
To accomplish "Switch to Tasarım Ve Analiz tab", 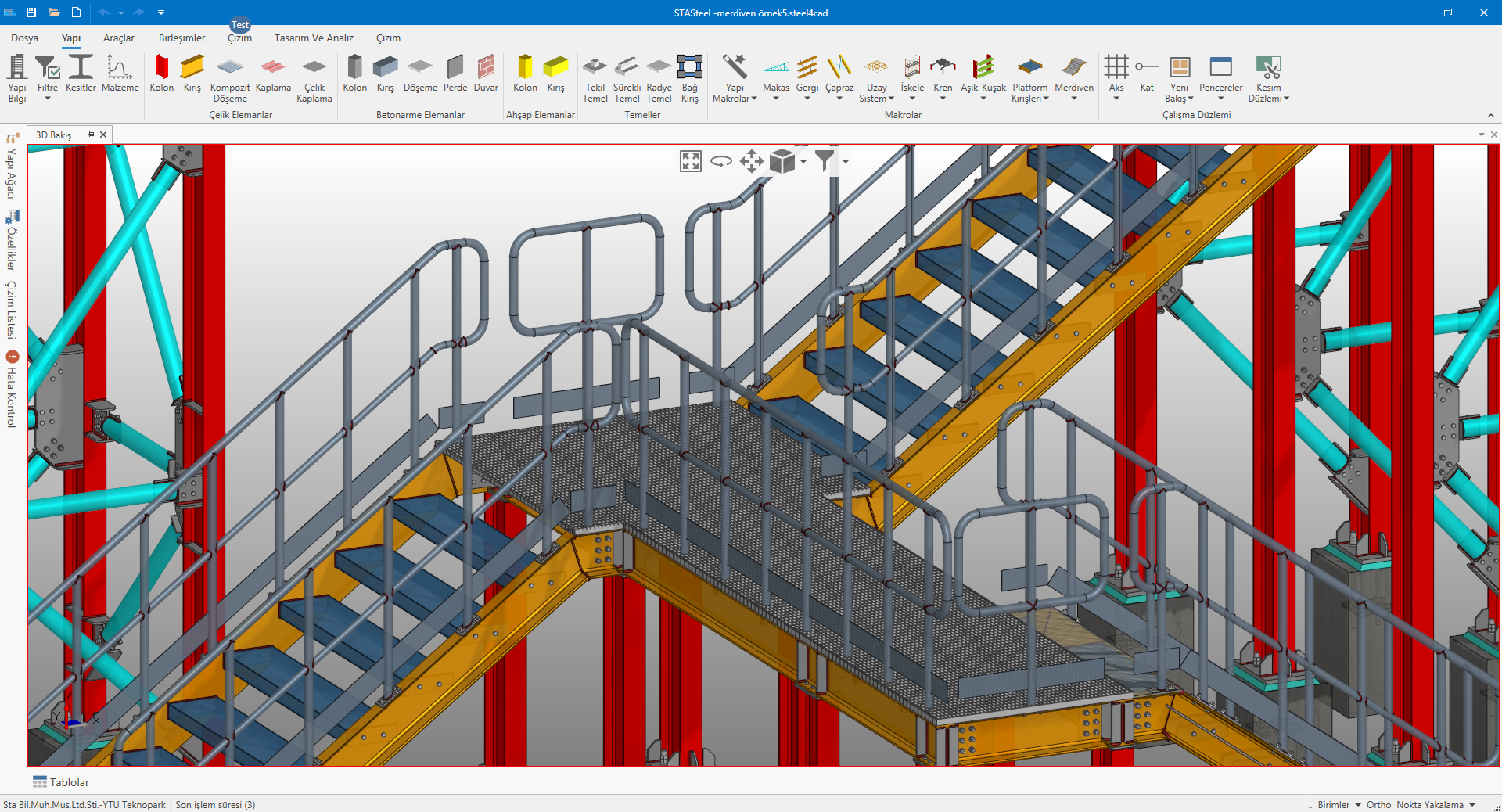I will coord(314,38).
